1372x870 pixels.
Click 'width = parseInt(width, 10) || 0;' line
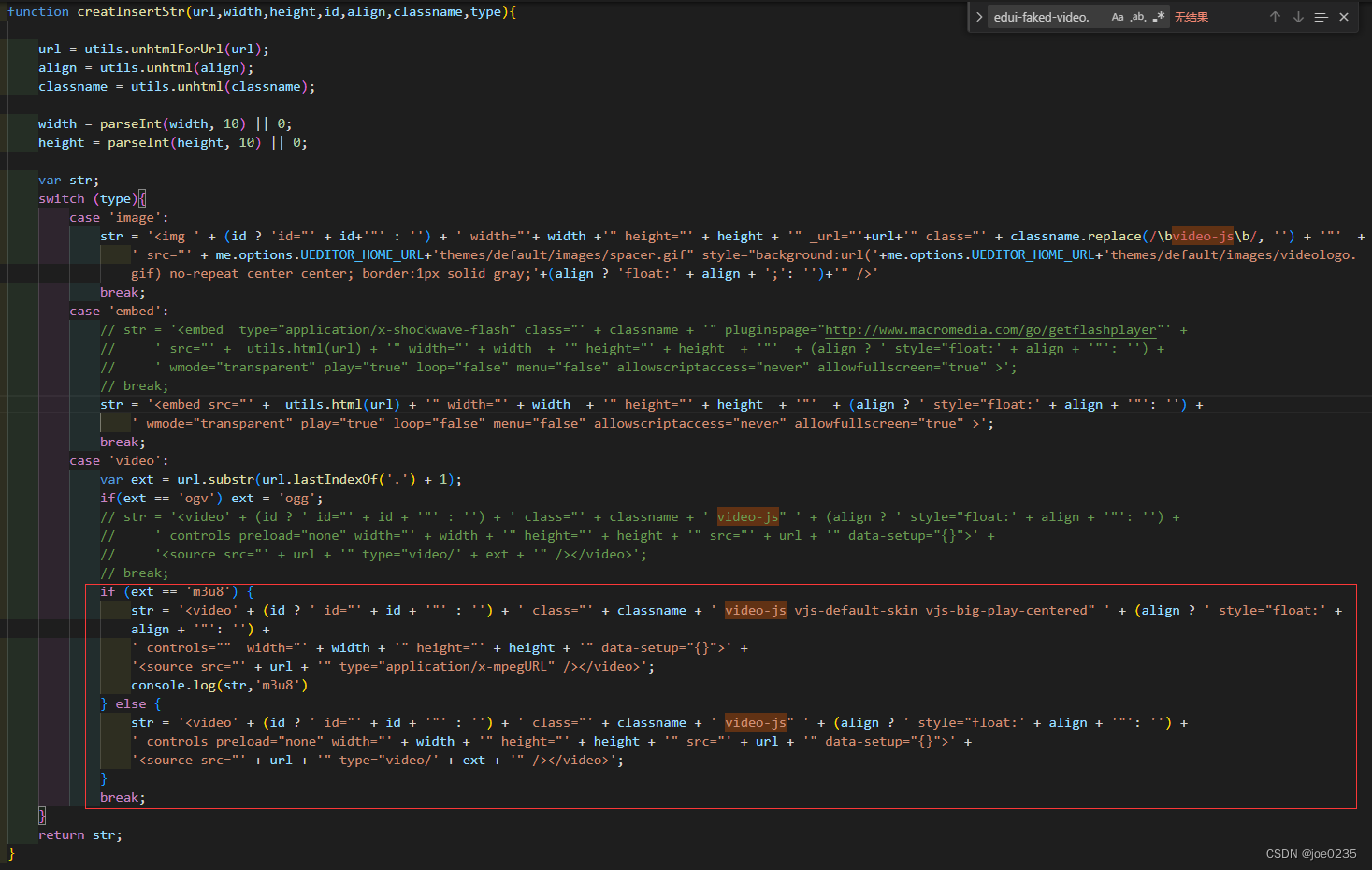[x=166, y=123]
